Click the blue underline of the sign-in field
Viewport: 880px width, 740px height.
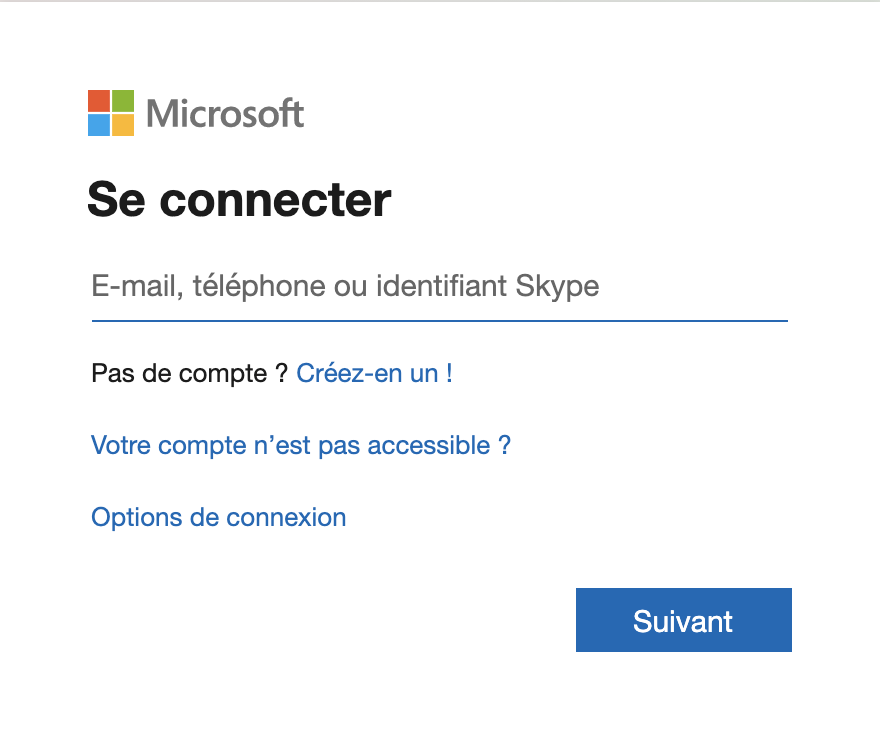click(x=440, y=321)
